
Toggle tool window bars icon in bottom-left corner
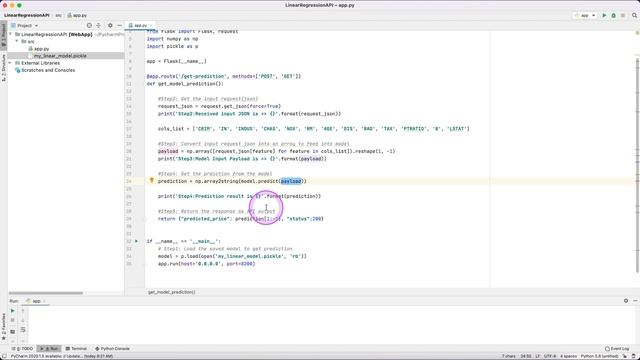(x=4, y=356)
